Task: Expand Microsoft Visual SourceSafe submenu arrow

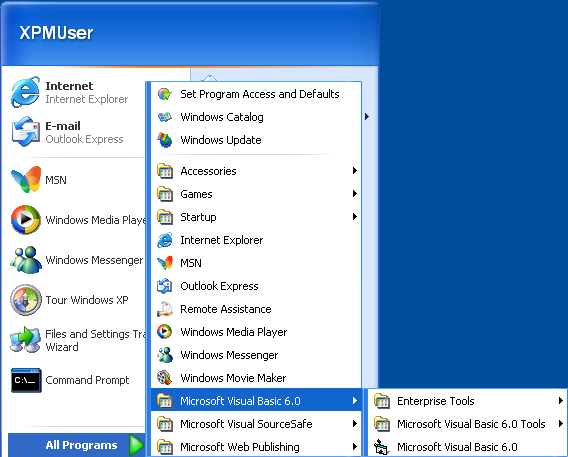Action: (x=355, y=424)
